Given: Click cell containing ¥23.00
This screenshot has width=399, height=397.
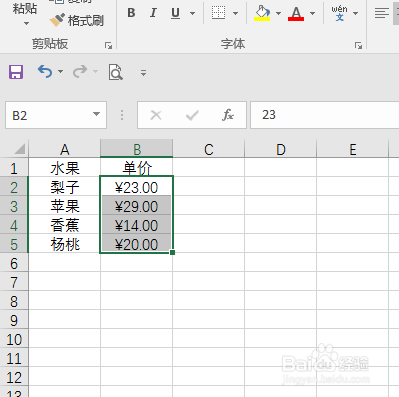Looking at the screenshot, I should click(137, 187).
